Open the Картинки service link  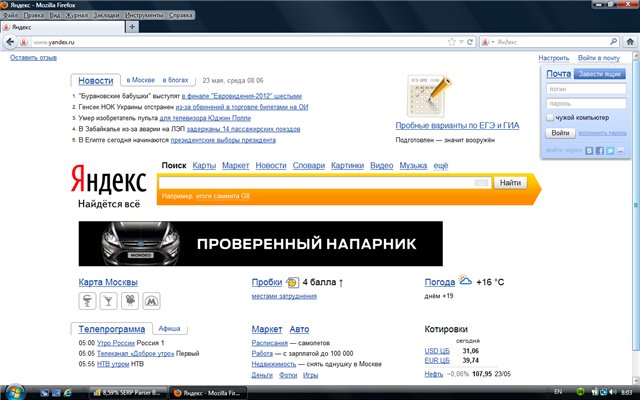pyautogui.click(x=347, y=165)
